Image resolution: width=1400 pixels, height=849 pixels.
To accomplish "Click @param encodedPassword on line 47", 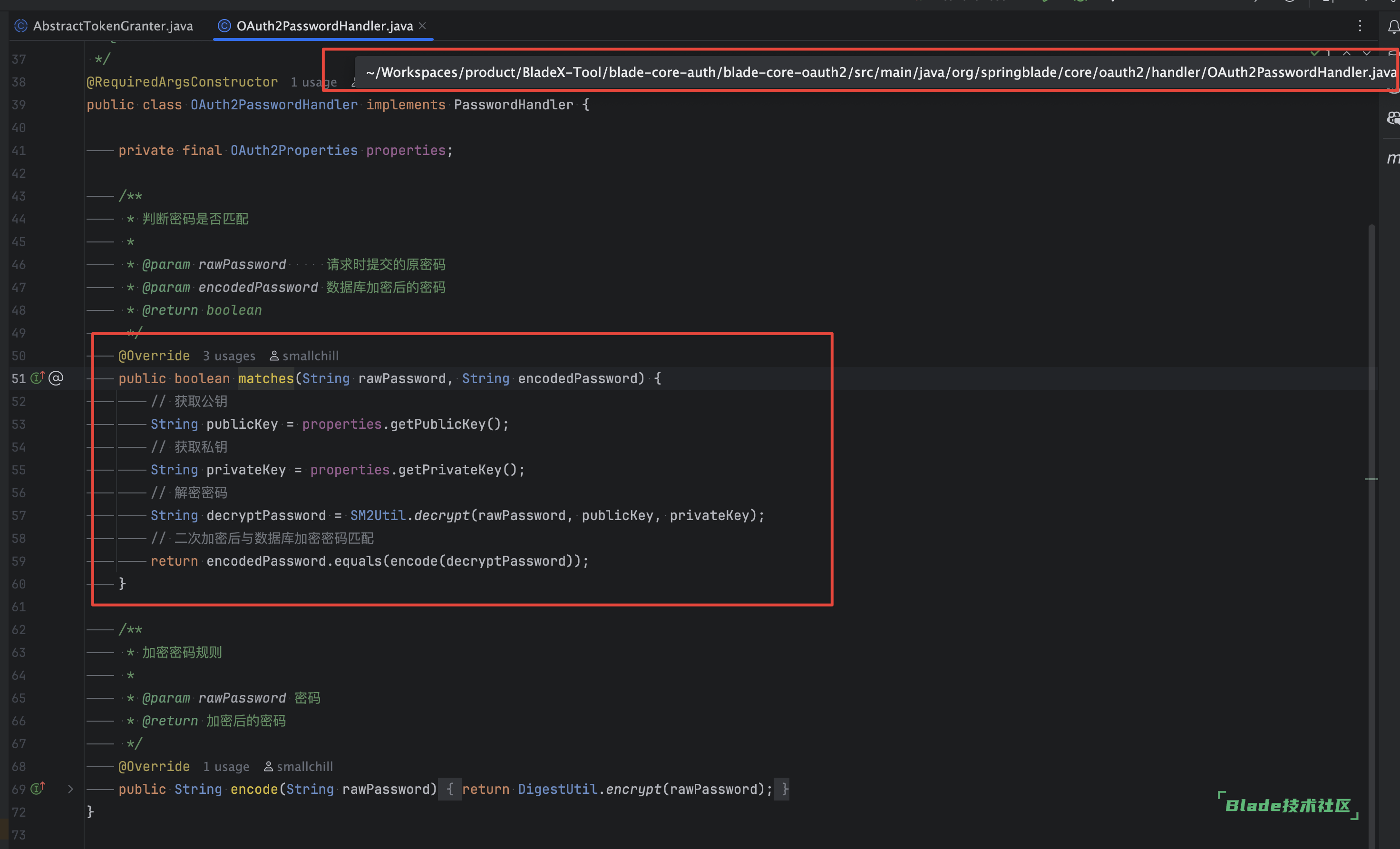I will click(x=230, y=287).
